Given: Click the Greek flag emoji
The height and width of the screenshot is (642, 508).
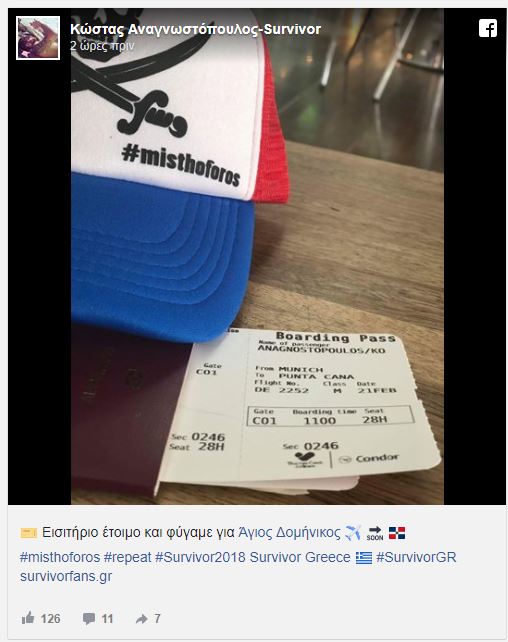Looking at the screenshot, I should [364, 558].
